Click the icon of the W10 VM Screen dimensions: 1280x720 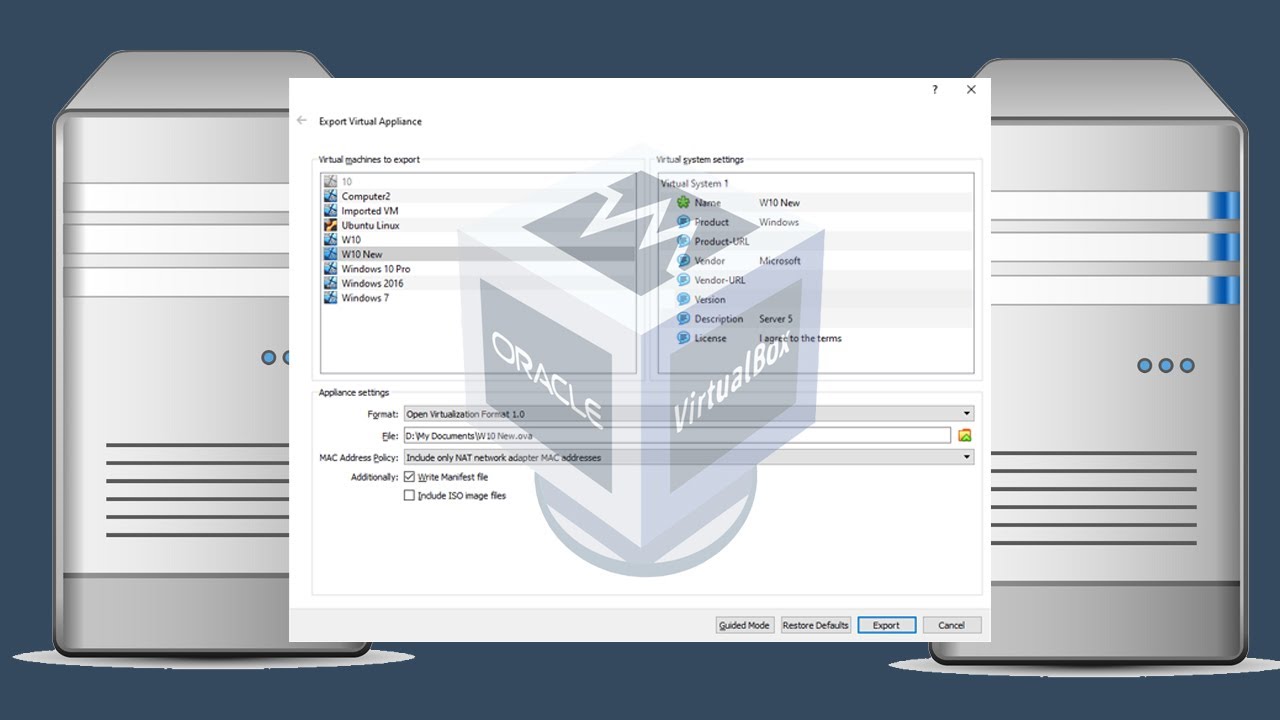pyautogui.click(x=331, y=240)
